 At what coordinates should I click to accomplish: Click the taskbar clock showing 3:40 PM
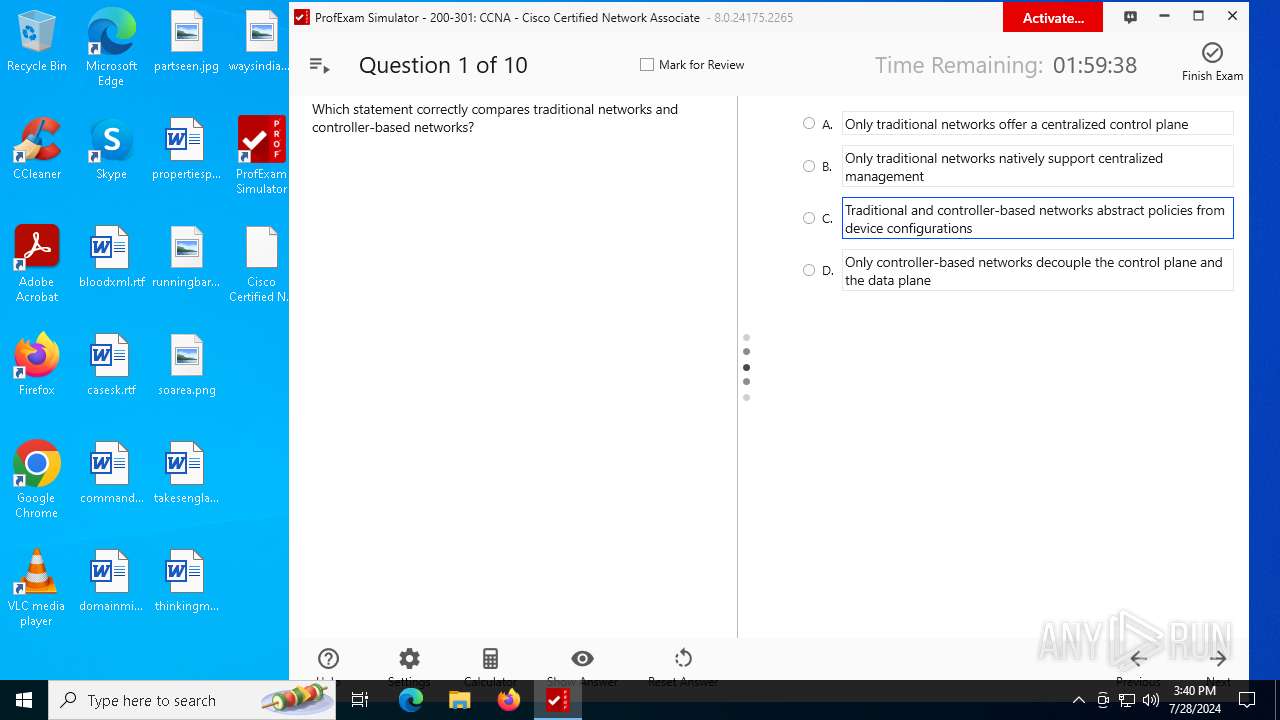point(1195,700)
